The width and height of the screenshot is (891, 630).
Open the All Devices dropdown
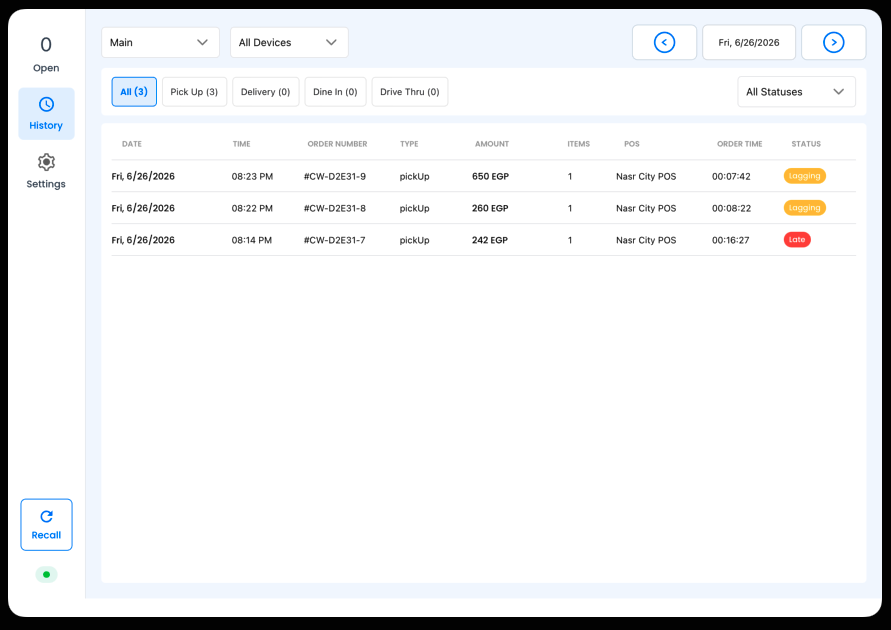pos(289,43)
